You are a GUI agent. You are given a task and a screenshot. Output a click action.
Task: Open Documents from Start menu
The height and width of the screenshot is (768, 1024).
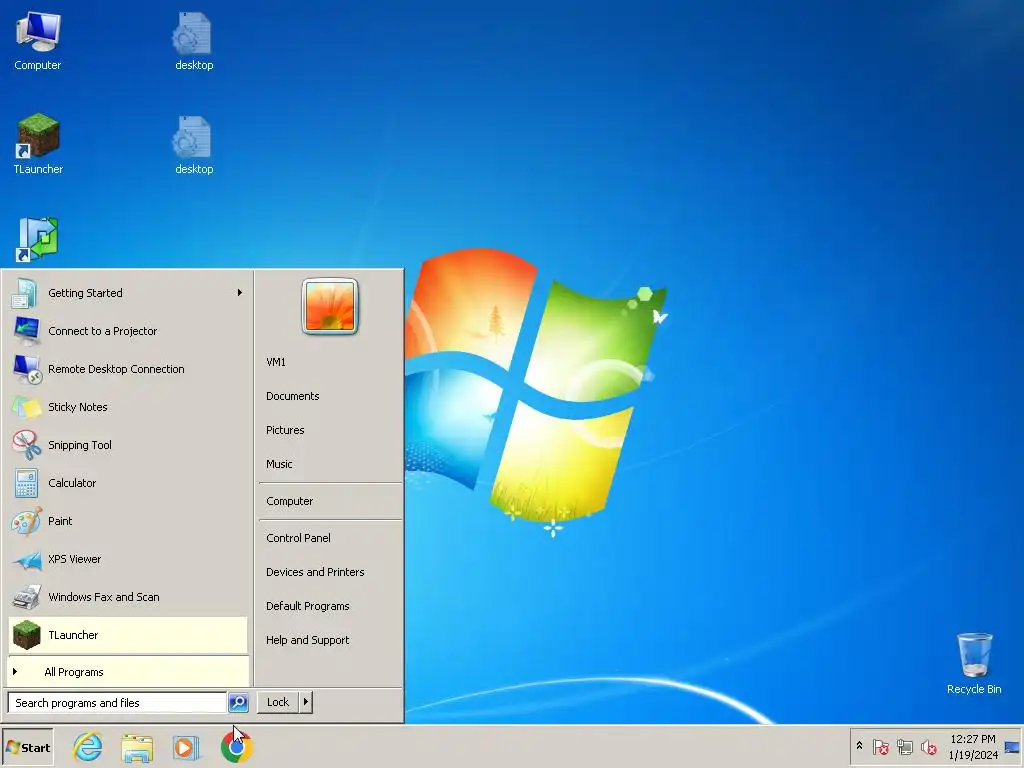[x=293, y=396]
